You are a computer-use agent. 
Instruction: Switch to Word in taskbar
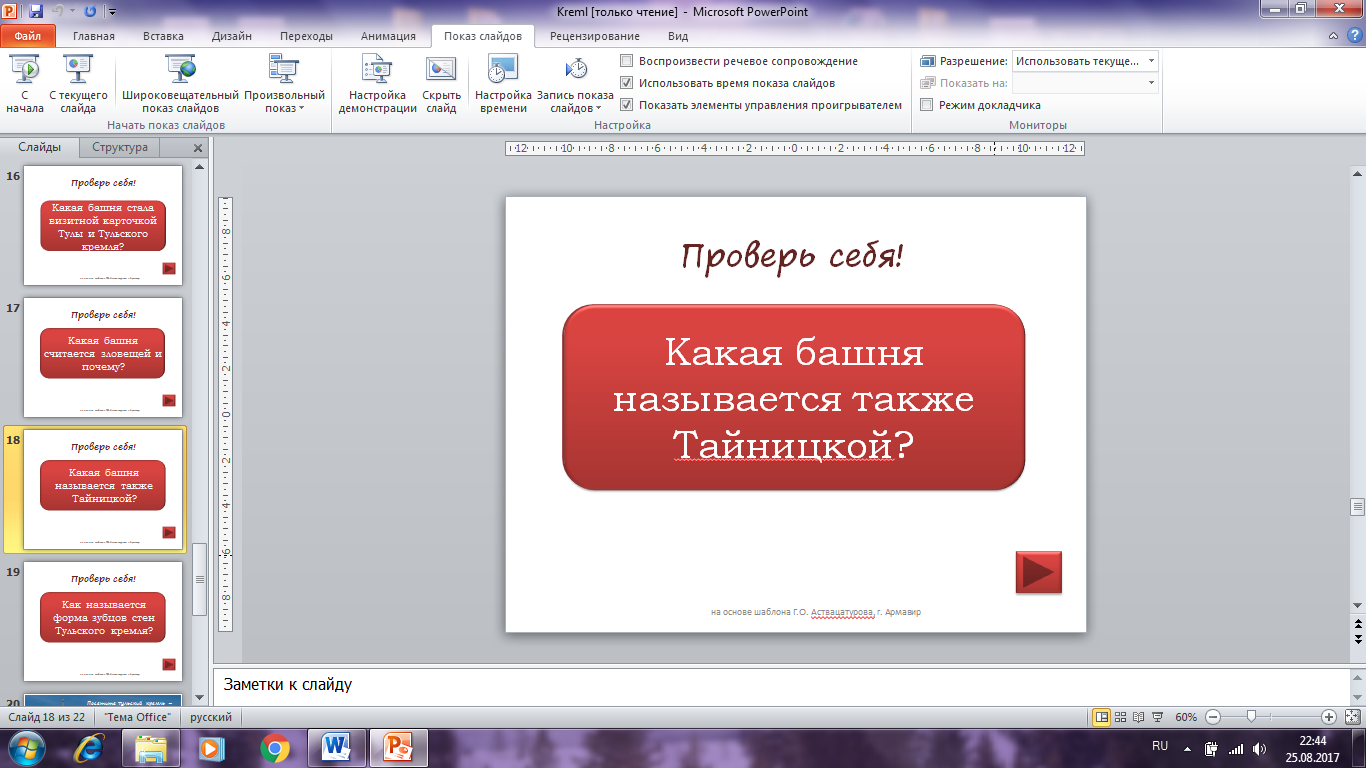click(337, 747)
